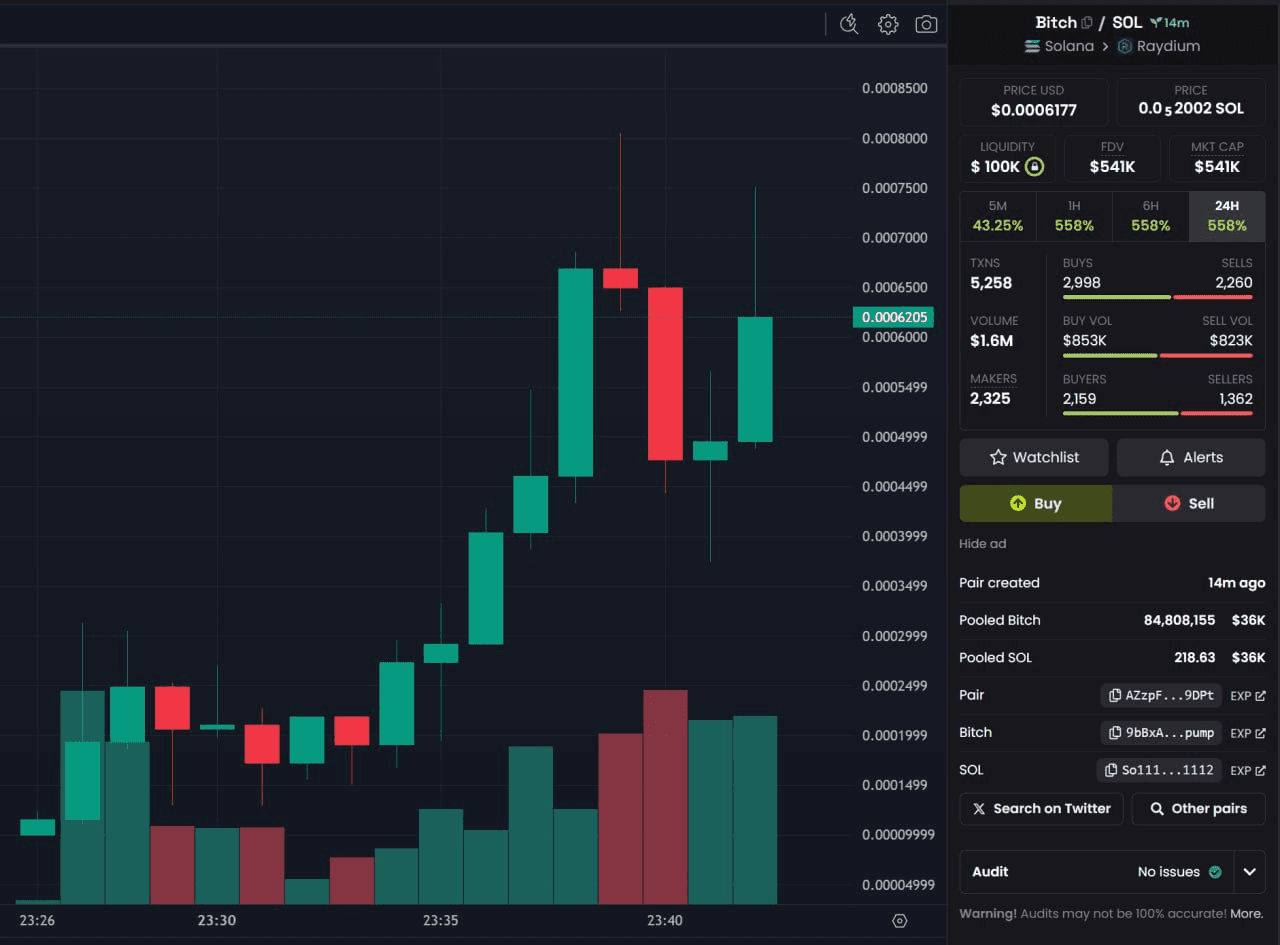The width and height of the screenshot is (1280, 945).
Task: Open Other pairs list
Action: click(1198, 808)
